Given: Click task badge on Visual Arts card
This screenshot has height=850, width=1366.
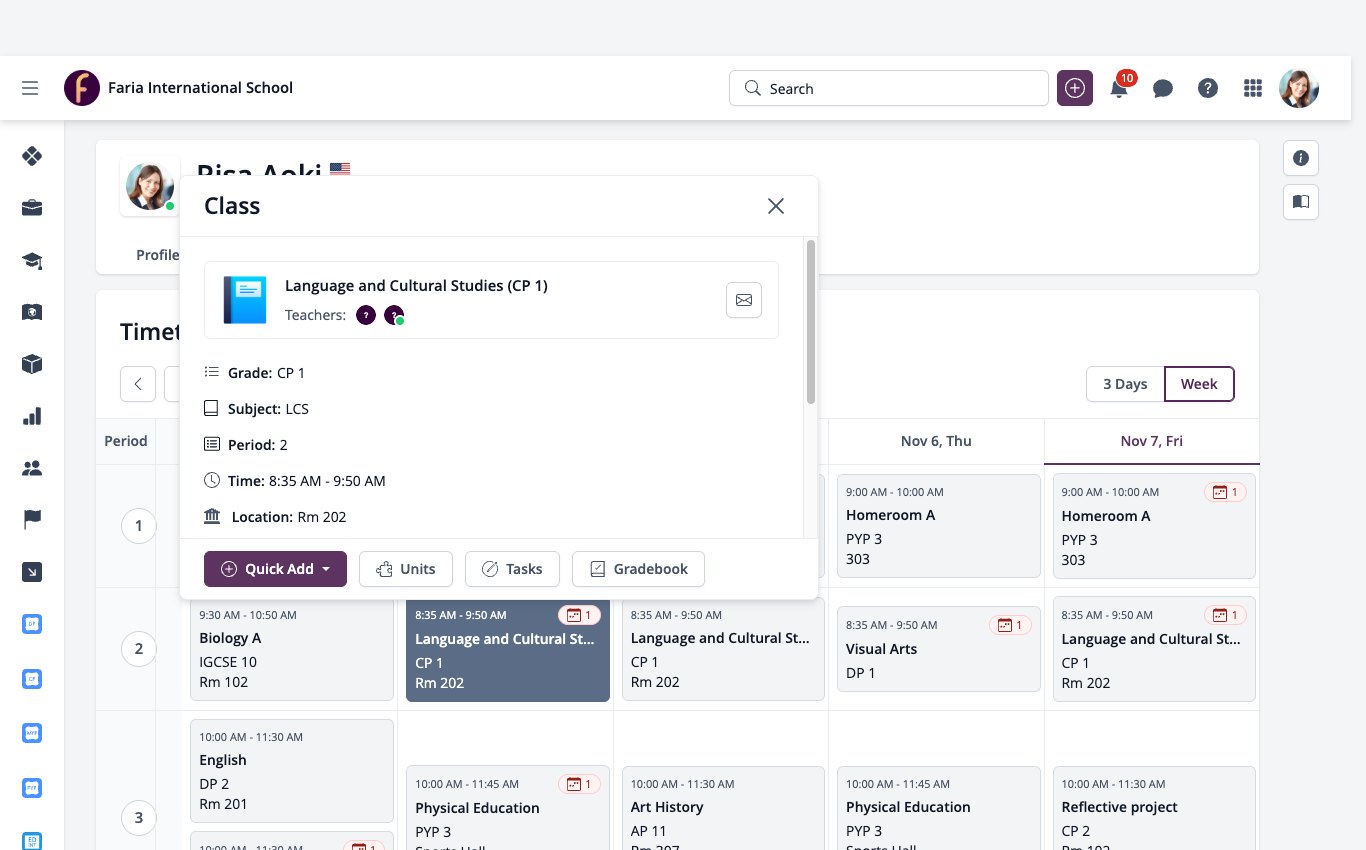Looking at the screenshot, I should [1010, 625].
